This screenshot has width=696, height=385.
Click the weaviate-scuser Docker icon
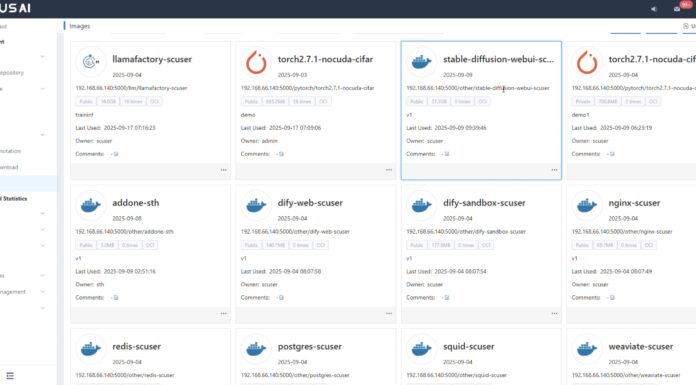click(587, 349)
